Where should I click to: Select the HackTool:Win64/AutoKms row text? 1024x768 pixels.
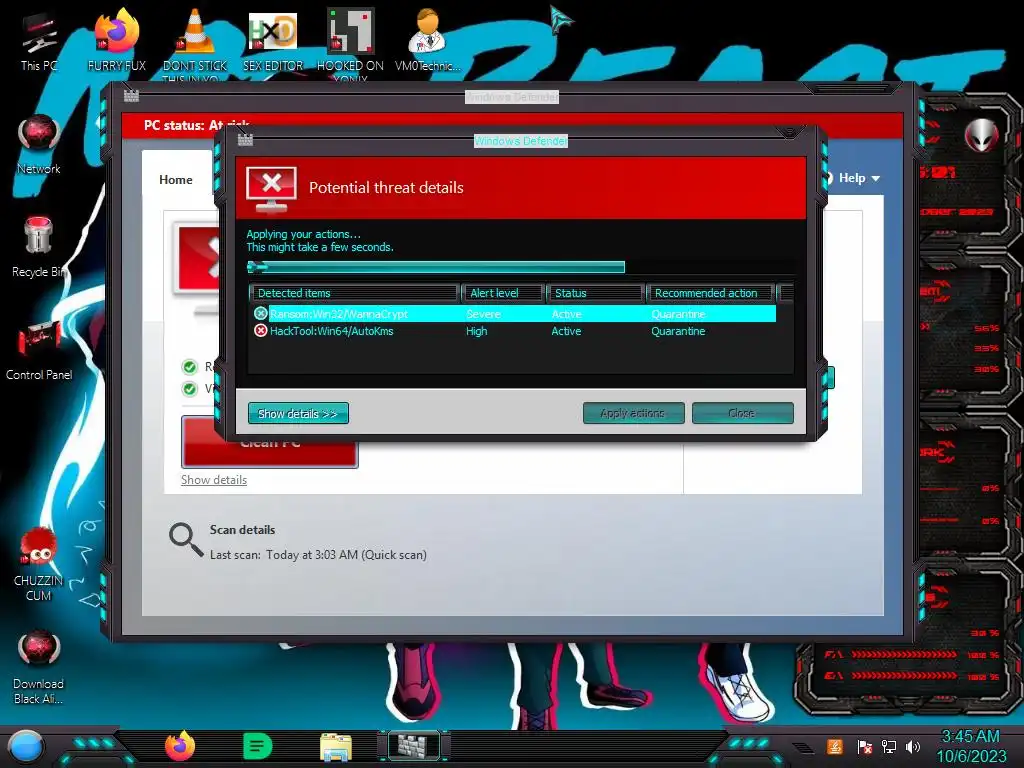pyautogui.click(x=332, y=331)
